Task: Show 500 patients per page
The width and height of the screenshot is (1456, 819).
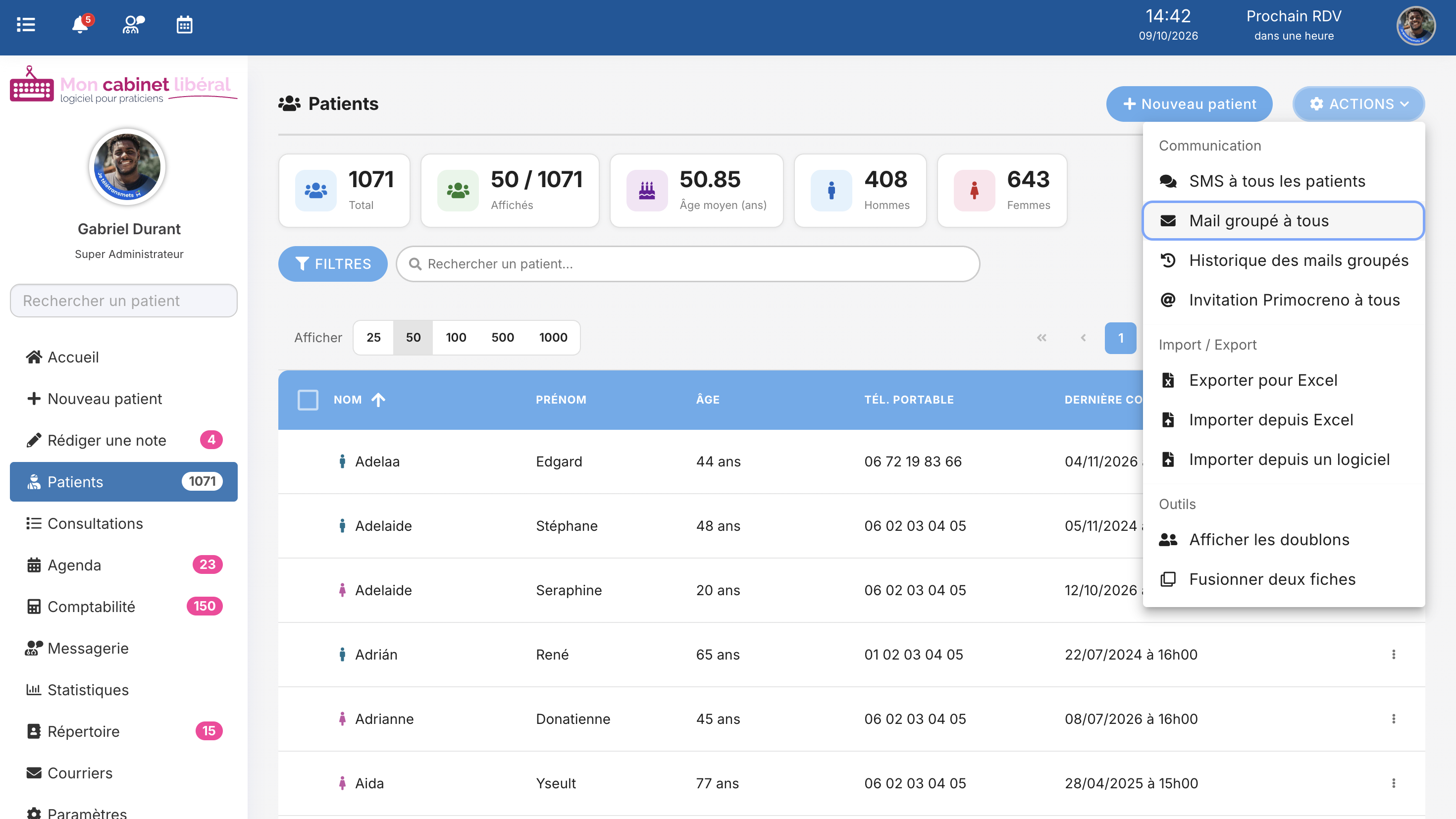Action: [503, 337]
